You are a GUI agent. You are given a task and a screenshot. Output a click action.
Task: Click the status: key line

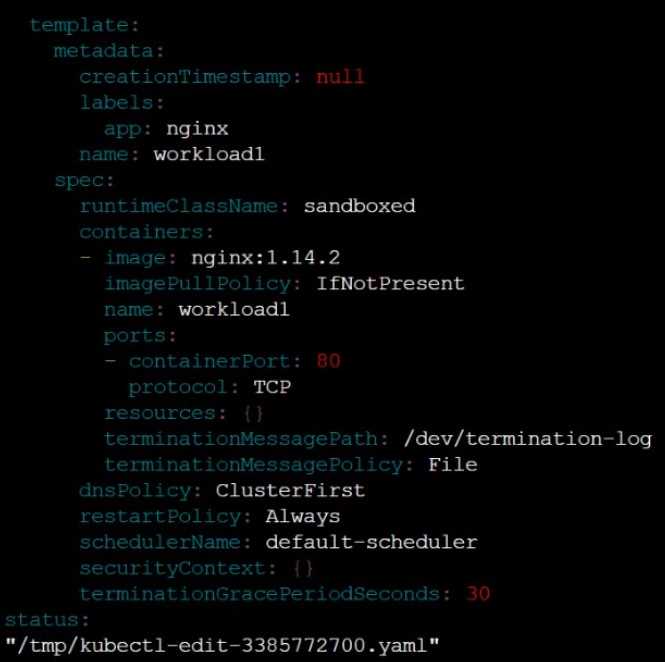(47, 620)
